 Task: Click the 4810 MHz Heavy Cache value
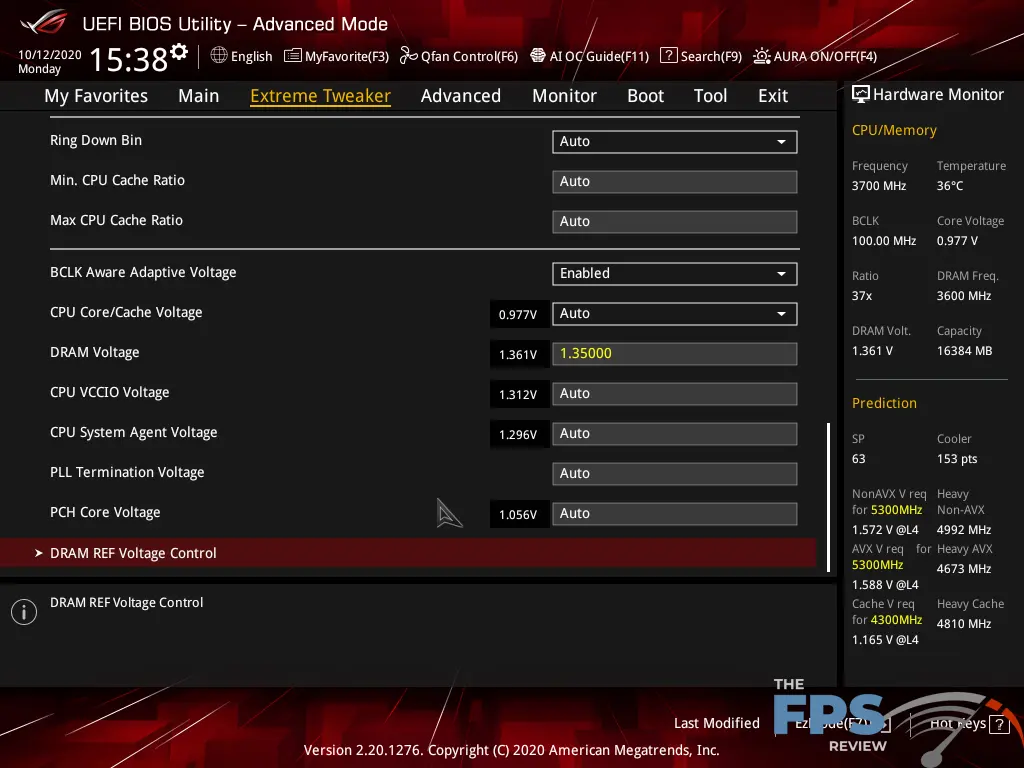click(x=964, y=624)
